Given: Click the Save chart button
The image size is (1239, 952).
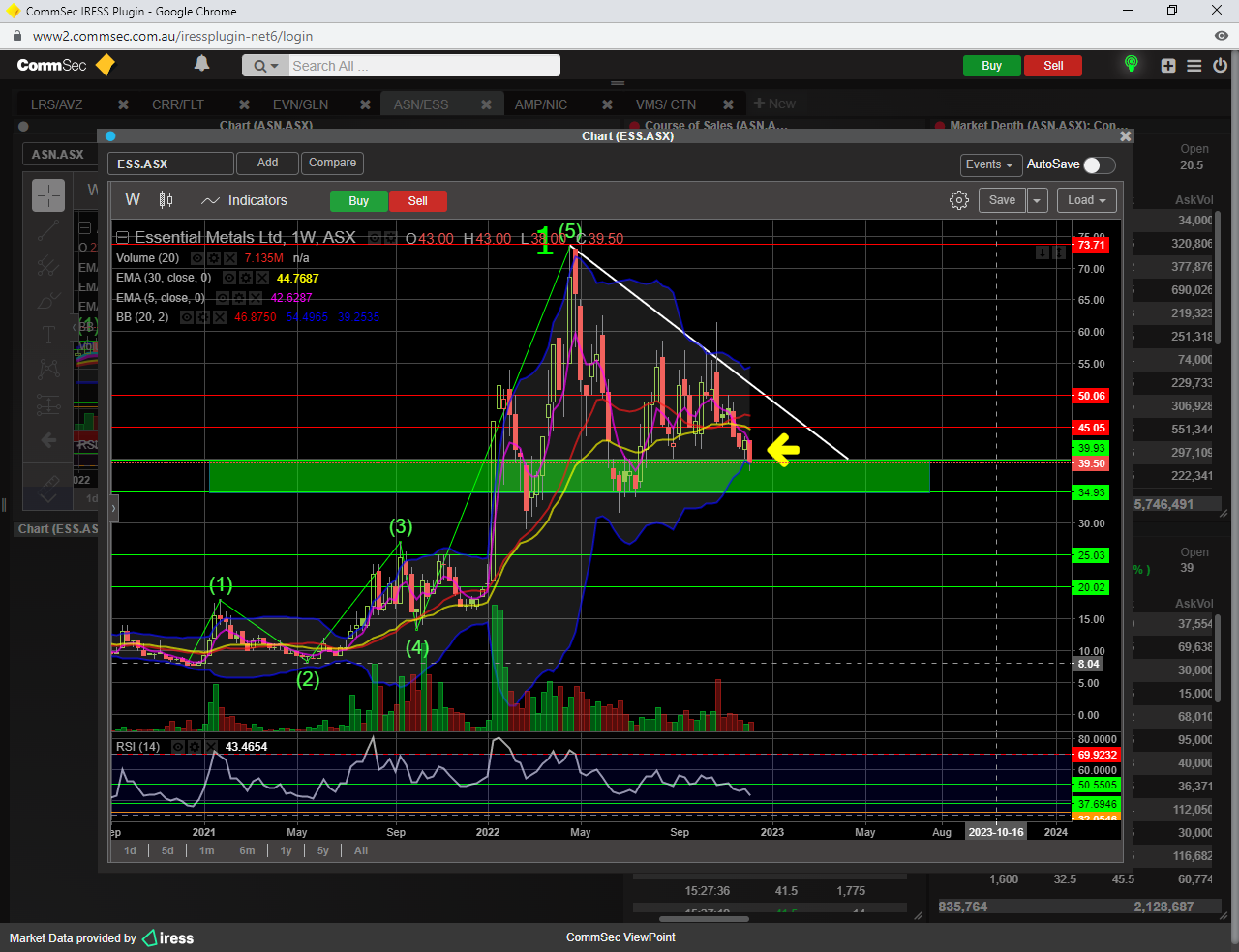Looking at the screenshot, I should click(x=1002, y=200).
